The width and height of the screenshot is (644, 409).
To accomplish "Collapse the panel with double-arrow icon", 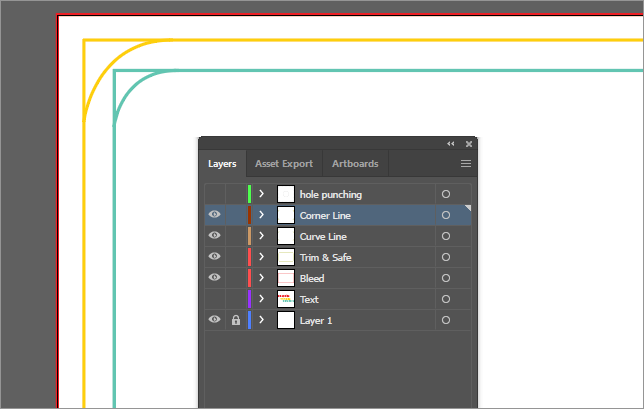I will pyautogui.click(x=451, y=144).
